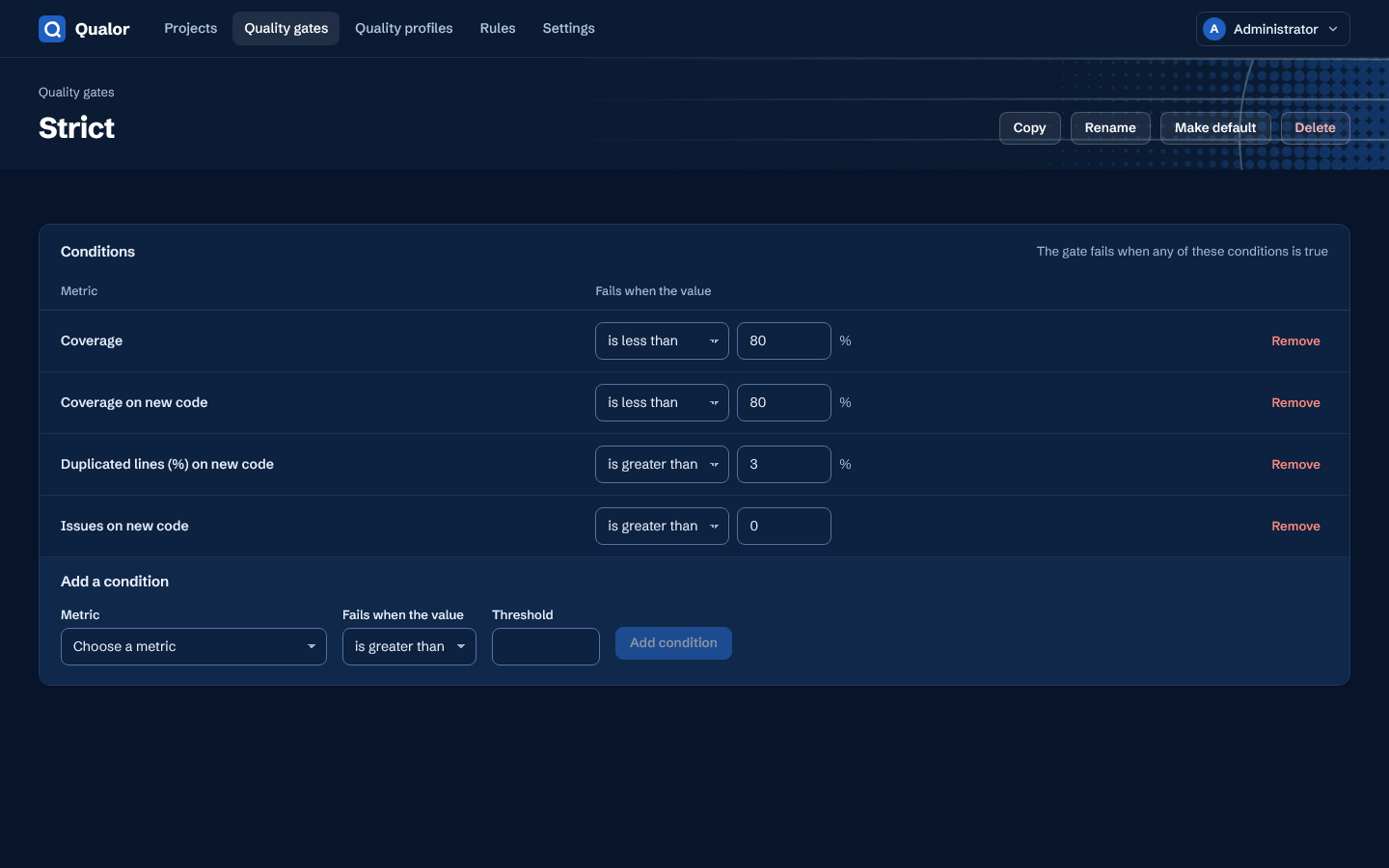Remove the Coverage on new code condition

pos(1295,402)
